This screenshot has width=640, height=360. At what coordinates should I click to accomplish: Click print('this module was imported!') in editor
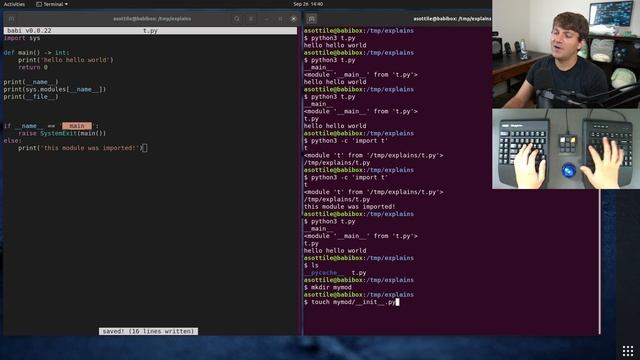pos(80,148)
